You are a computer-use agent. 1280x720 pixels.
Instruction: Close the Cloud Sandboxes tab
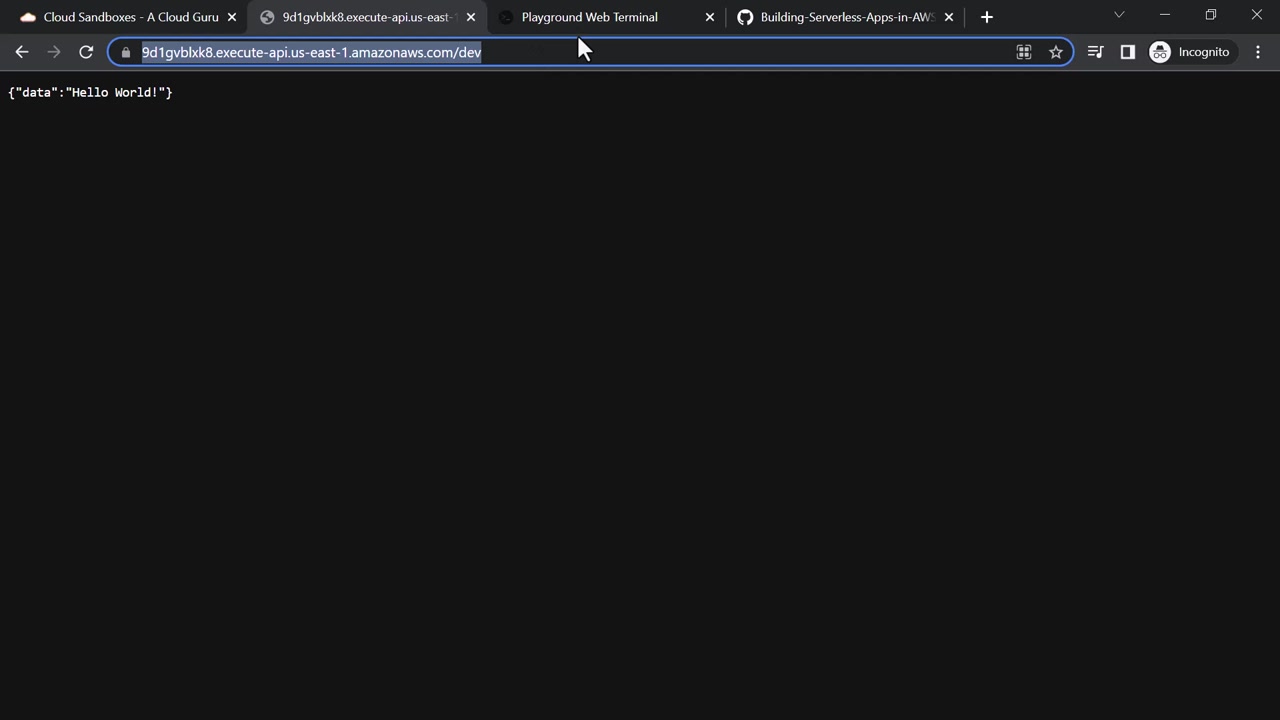click(232, 17)
